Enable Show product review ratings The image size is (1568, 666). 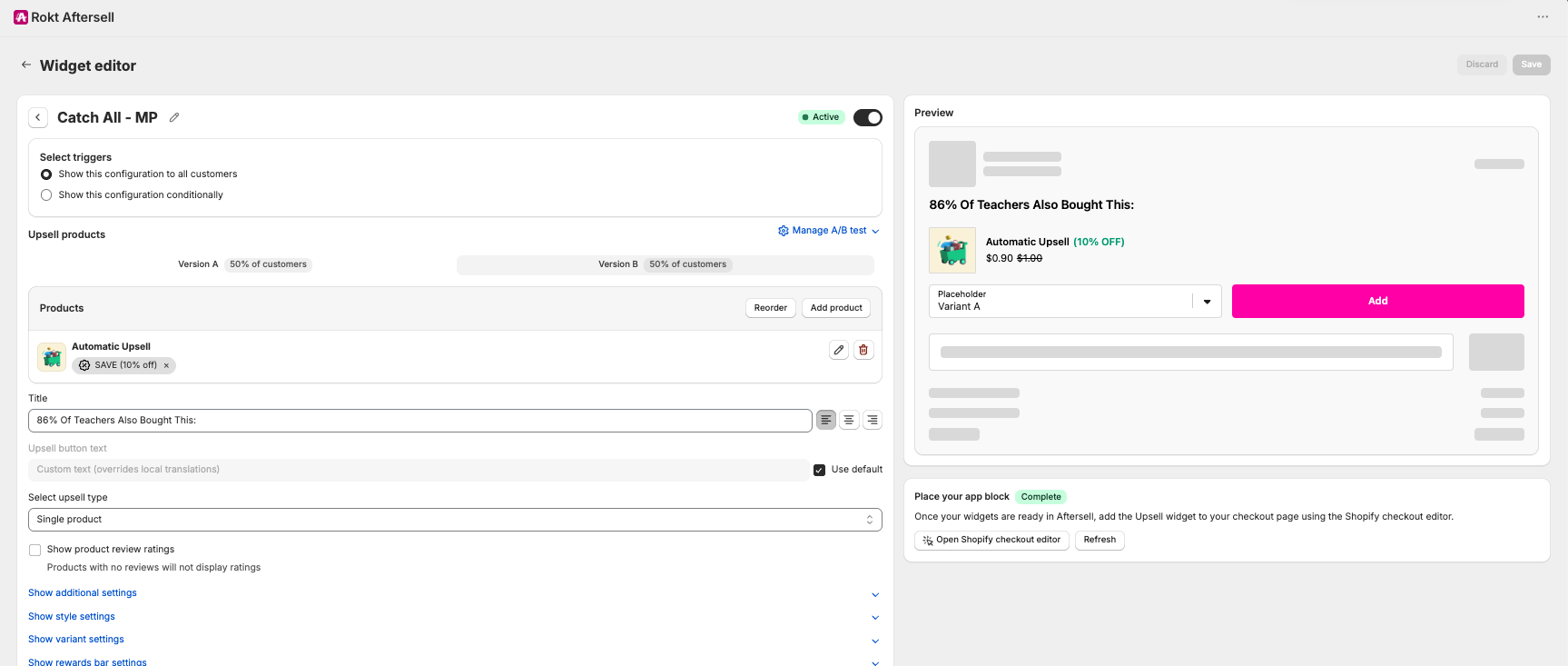(35, 550)
